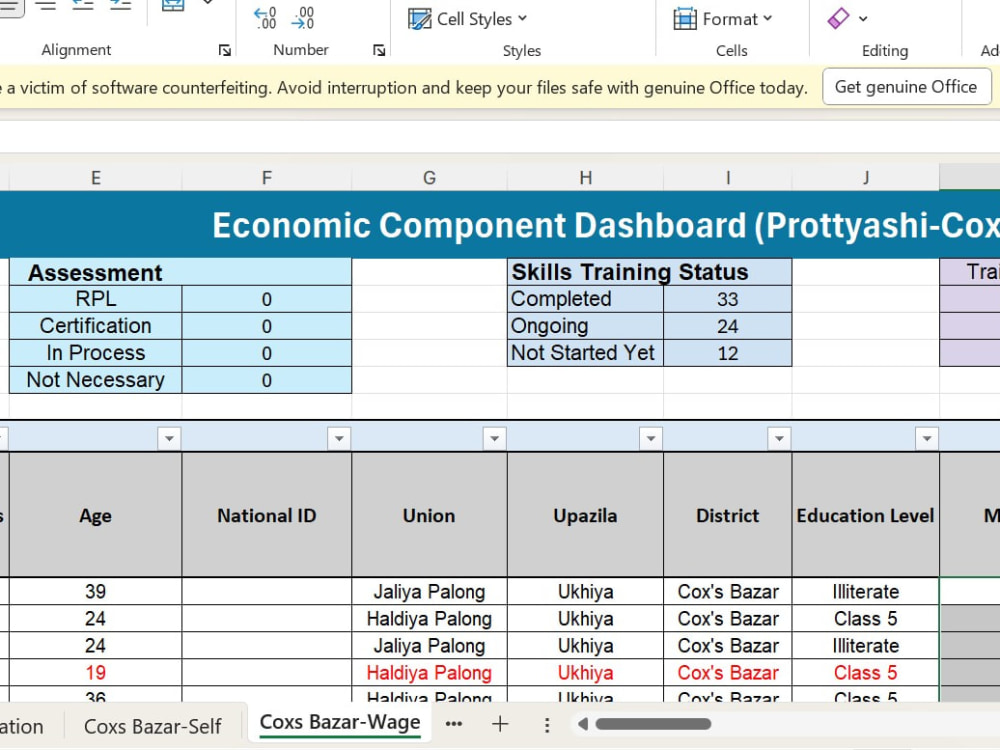The image size is (1000, 750).
Task: Expand the Clear dropdown arrow
Action: coord(863,19)
